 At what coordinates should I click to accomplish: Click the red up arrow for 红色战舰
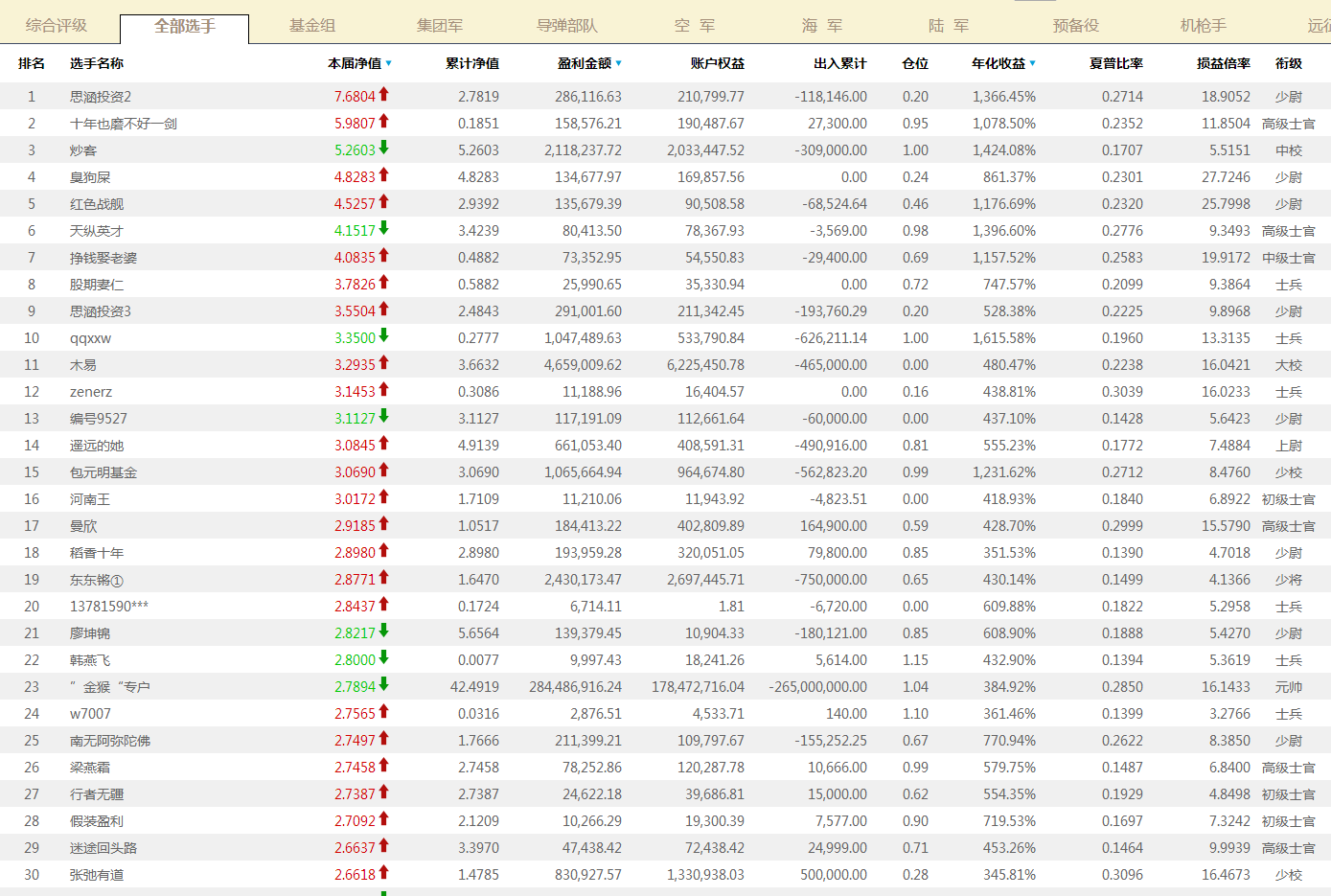coord(383,201)
